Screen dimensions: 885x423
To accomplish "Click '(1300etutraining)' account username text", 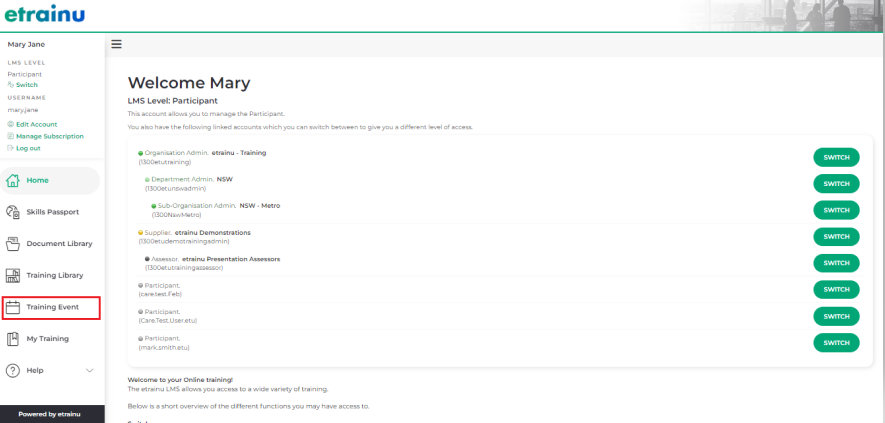I will point(165,162).
